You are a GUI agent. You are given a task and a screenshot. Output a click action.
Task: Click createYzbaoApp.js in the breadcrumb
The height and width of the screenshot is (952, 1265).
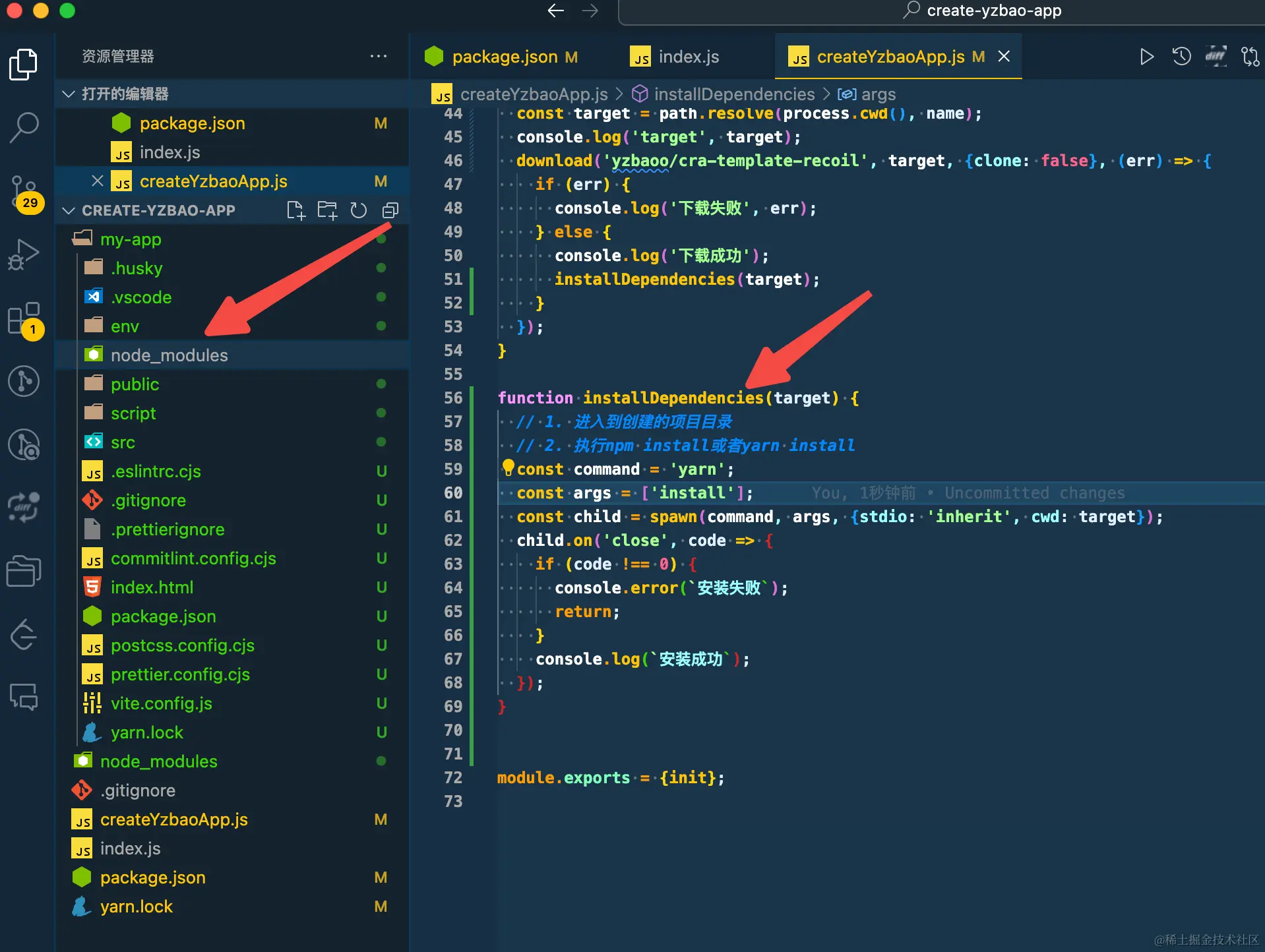click(x=534, y=94)
